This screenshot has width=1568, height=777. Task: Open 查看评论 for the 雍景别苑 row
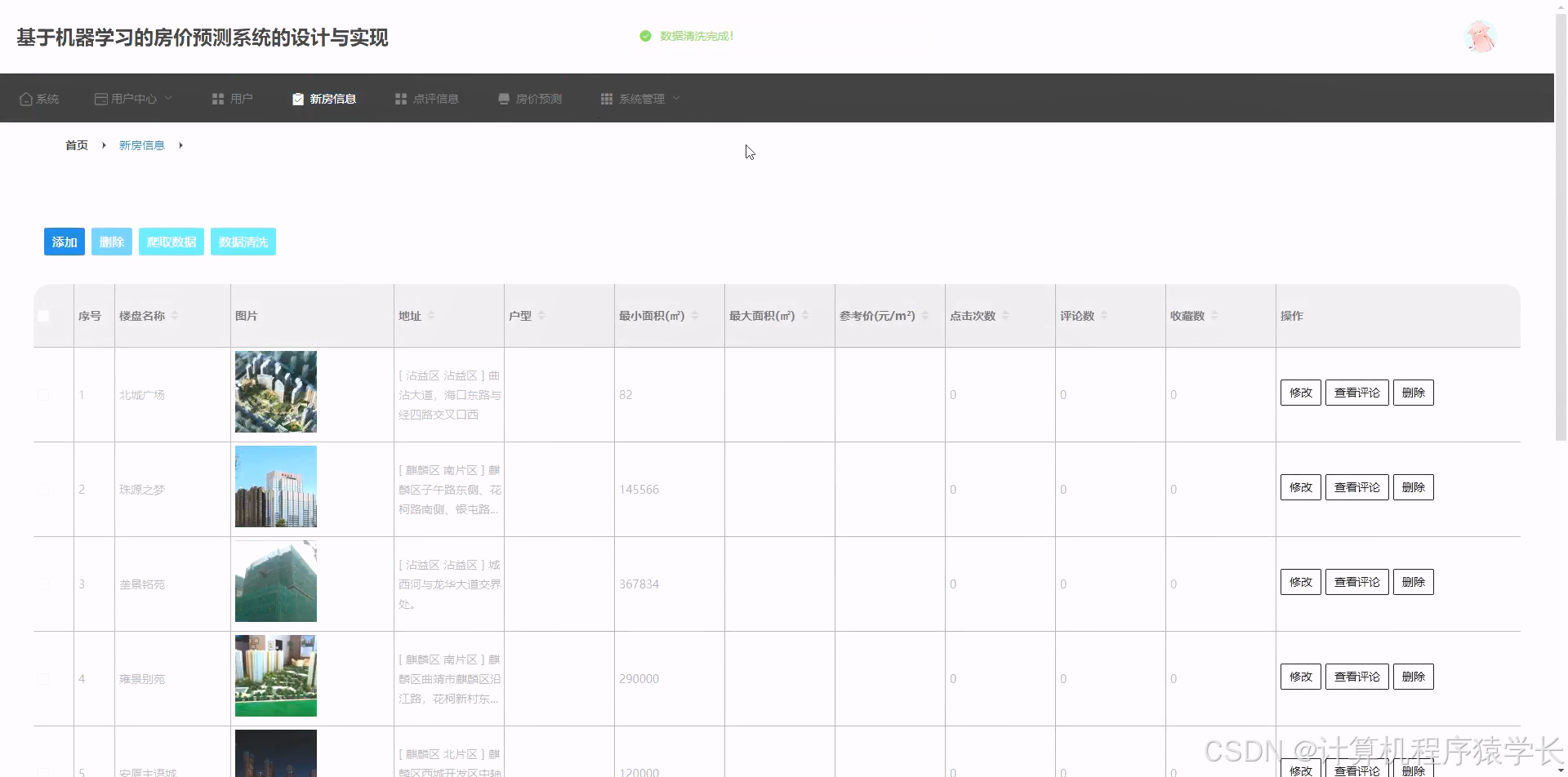(x=1357, y=677)
